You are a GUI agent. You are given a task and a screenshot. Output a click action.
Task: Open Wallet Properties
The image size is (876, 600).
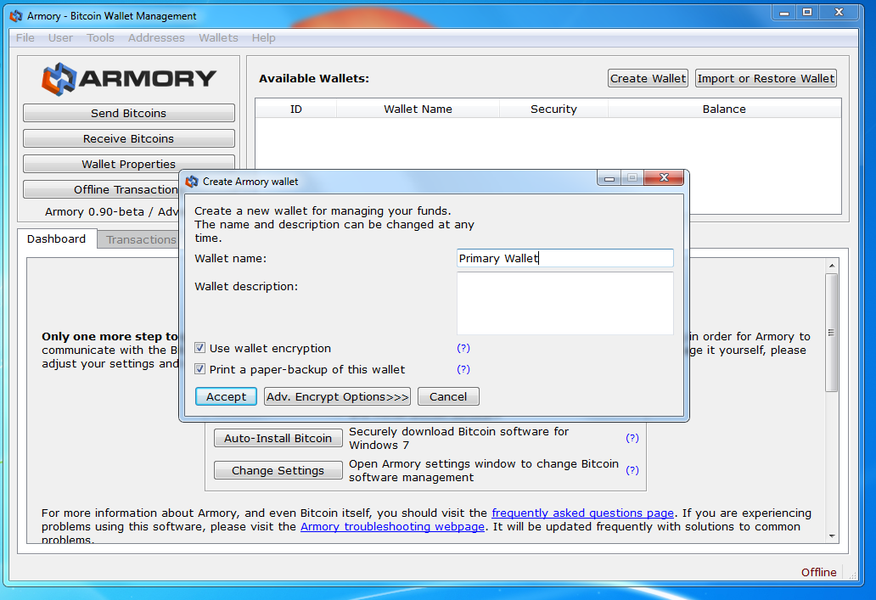click(x=128, y=164)
